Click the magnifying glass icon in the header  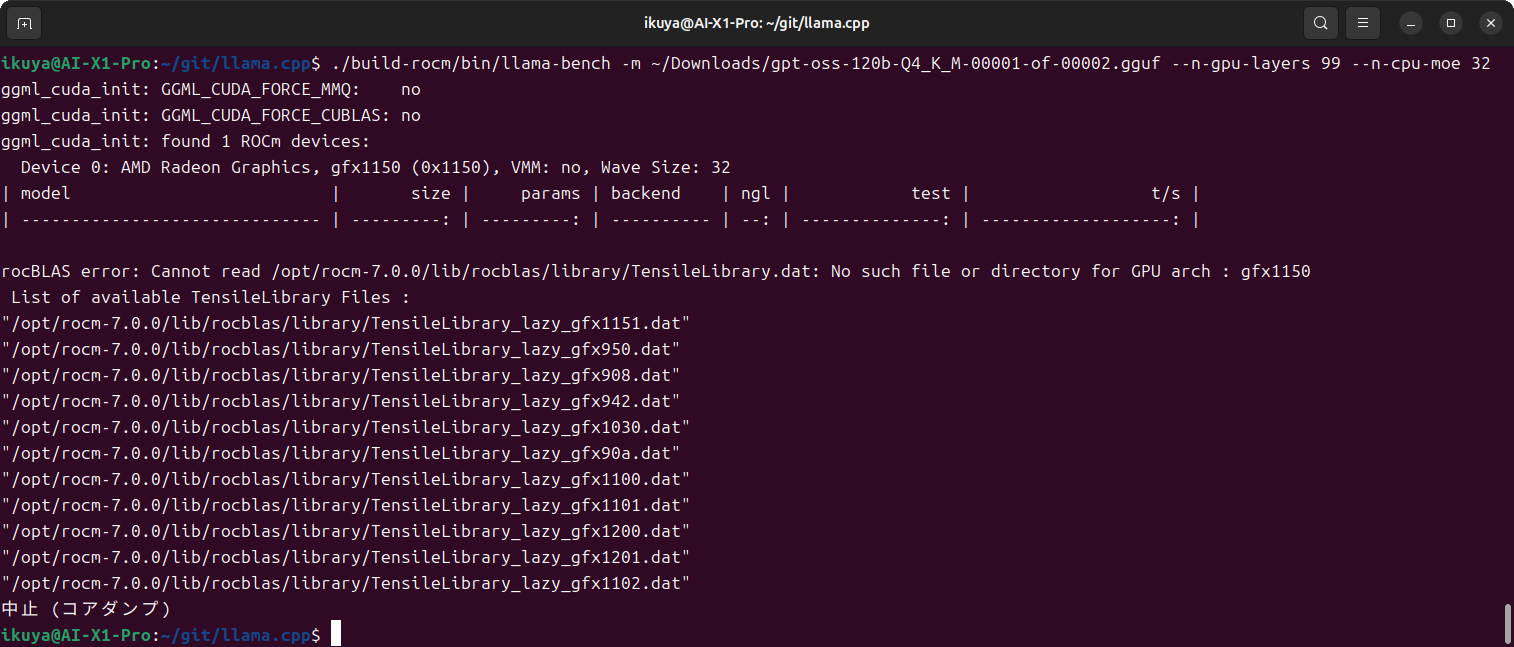tap(1320, 22)
